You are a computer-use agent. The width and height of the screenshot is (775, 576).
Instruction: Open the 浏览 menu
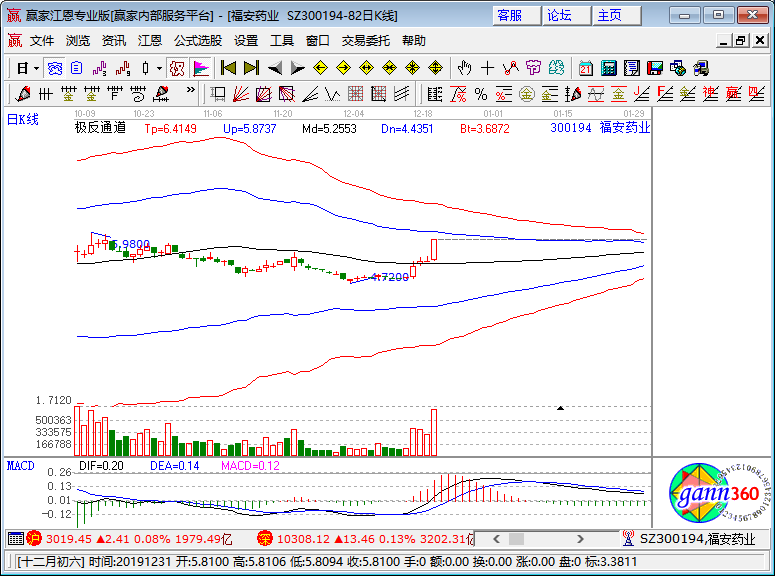tap(78, 41)
